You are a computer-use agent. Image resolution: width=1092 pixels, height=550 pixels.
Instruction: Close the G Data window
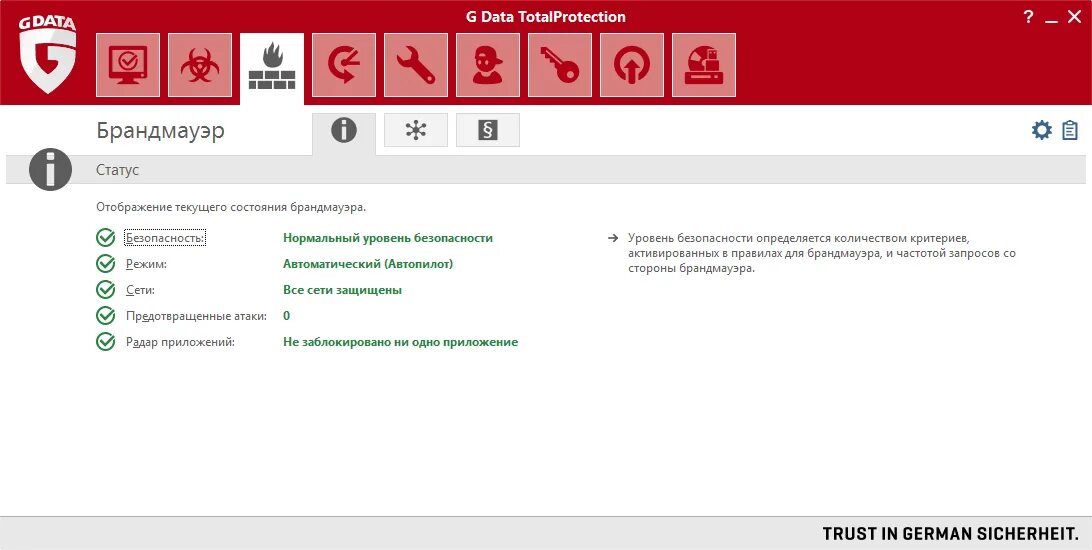(x=1074, y=17)
